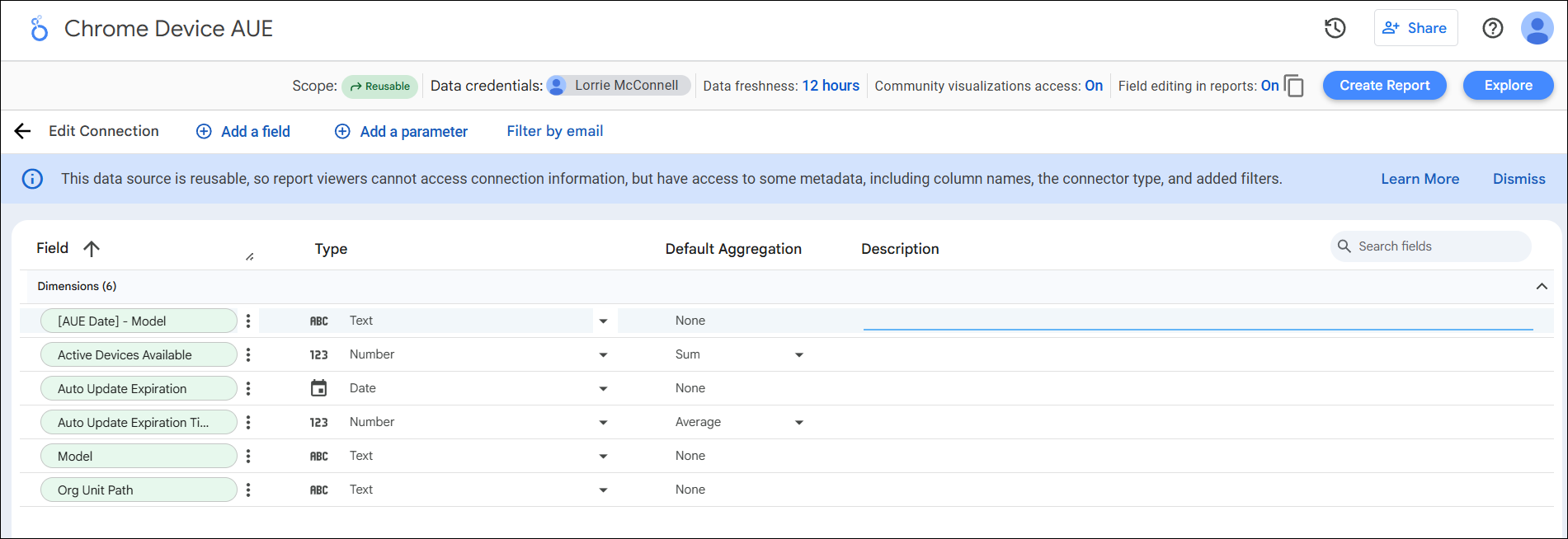
Task: Click Lorrie McConnell data credentials chip
Action: pyautogui.click(x=619, y=86)
